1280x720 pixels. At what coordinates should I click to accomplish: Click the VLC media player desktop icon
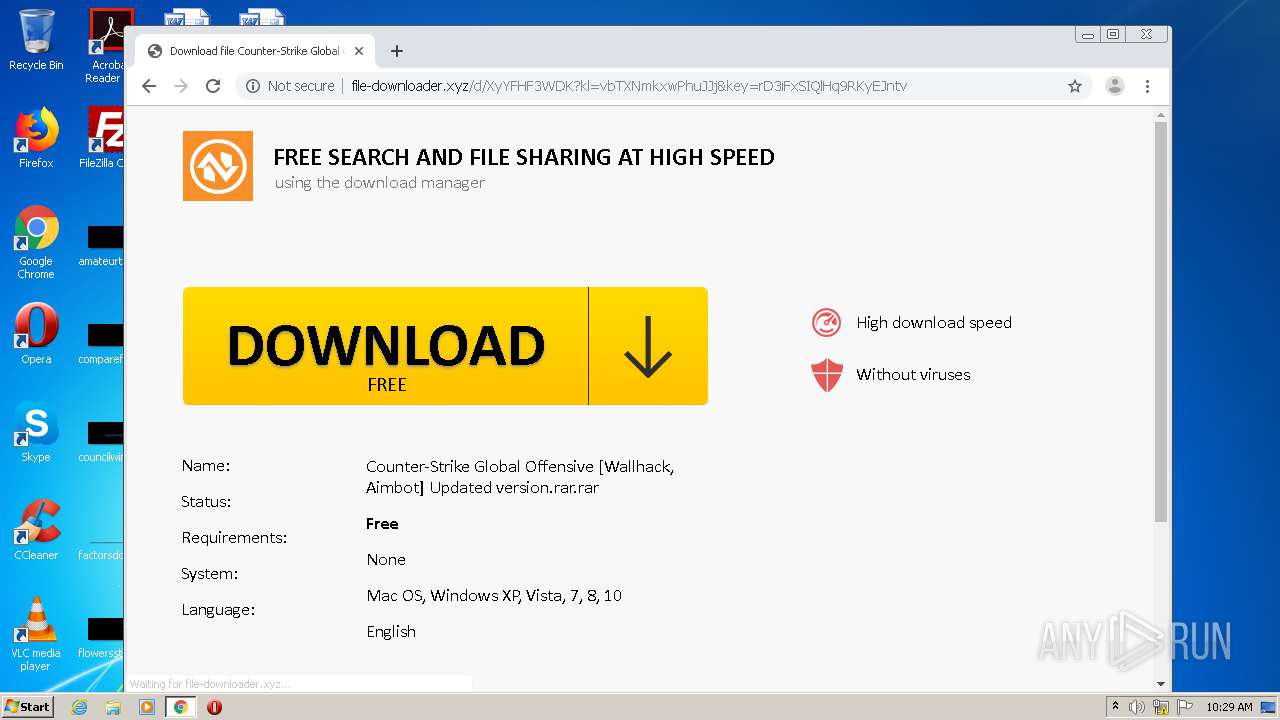pyautogui.click(x=36, y=634)
